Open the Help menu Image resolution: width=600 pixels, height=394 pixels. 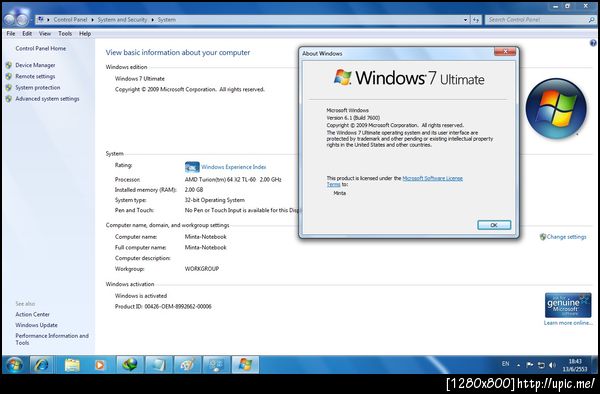(x=85, y=34)
